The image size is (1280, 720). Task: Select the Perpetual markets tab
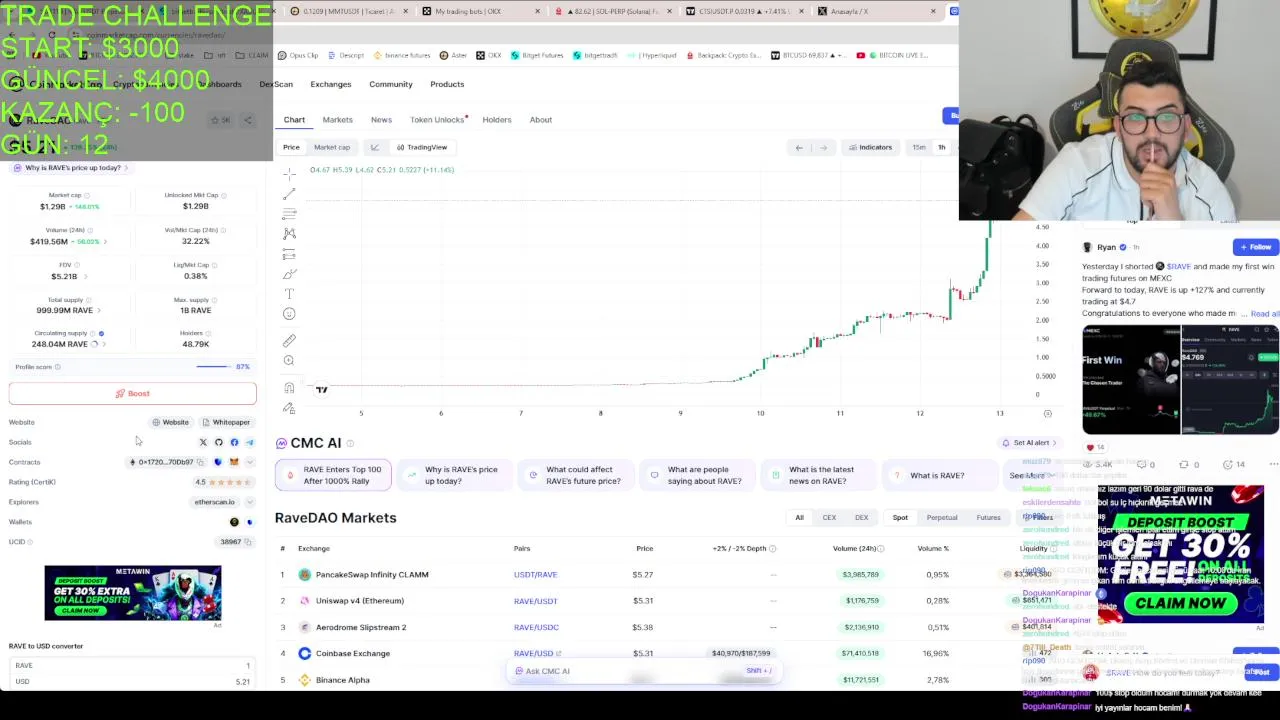942,517
